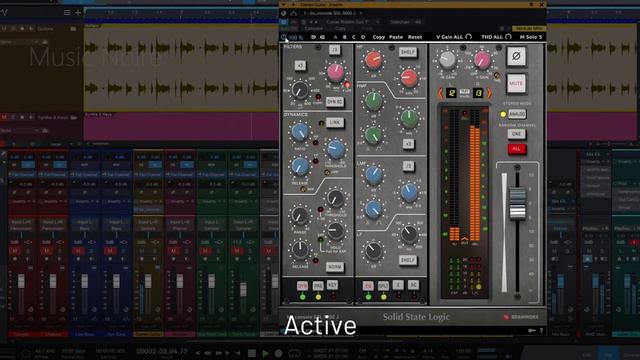
Task: Select settings slot B
Action: click(344, 37)
